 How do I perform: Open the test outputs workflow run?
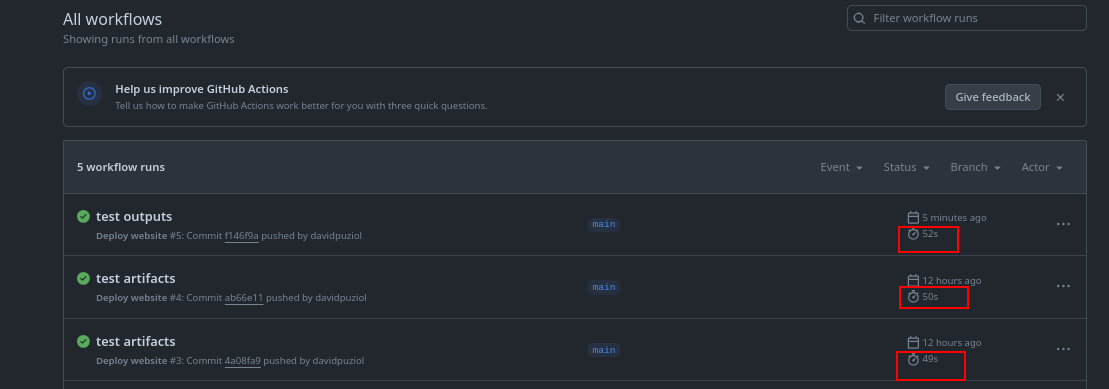(134, 216)
